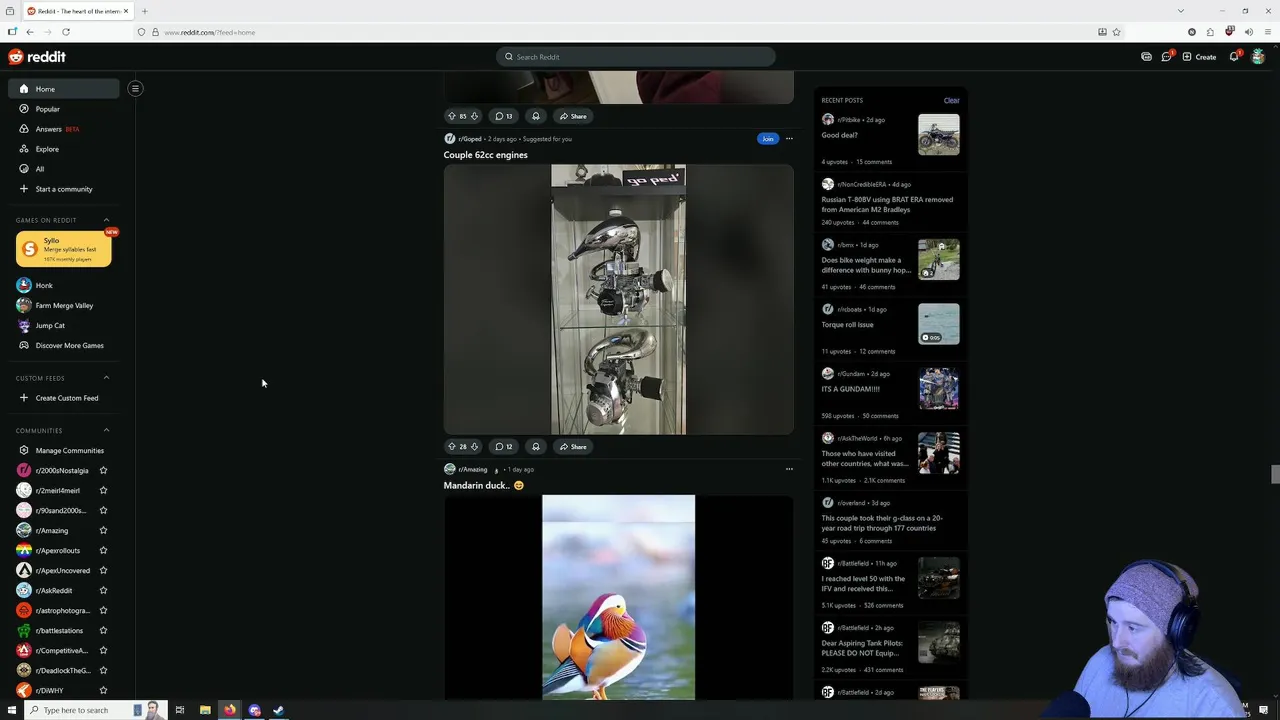Screen dimensions: 1280x720
Task: Open 12 comments on the engines post
Action: (503, 447)
